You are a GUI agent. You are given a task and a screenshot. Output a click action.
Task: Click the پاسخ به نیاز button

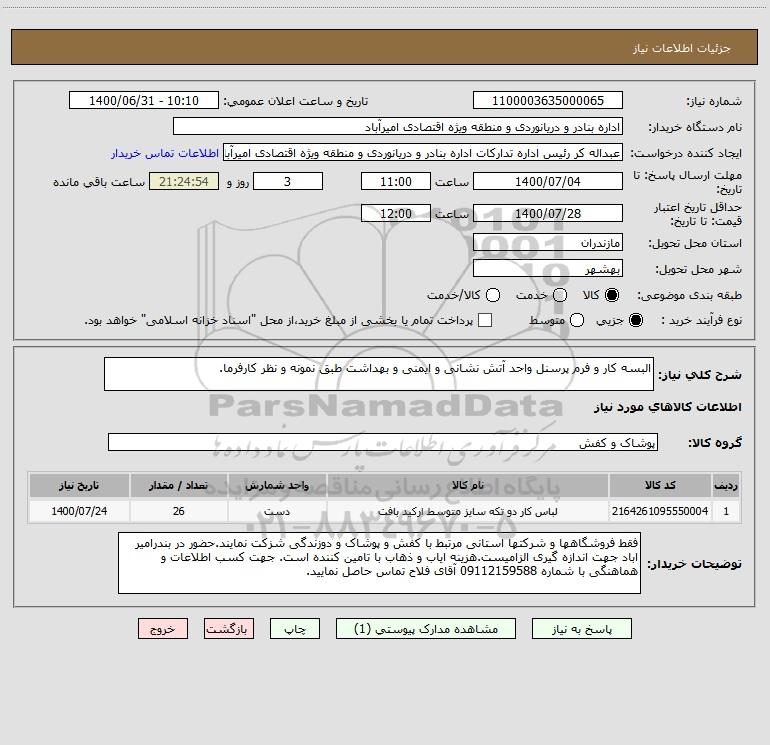[581, 629]
